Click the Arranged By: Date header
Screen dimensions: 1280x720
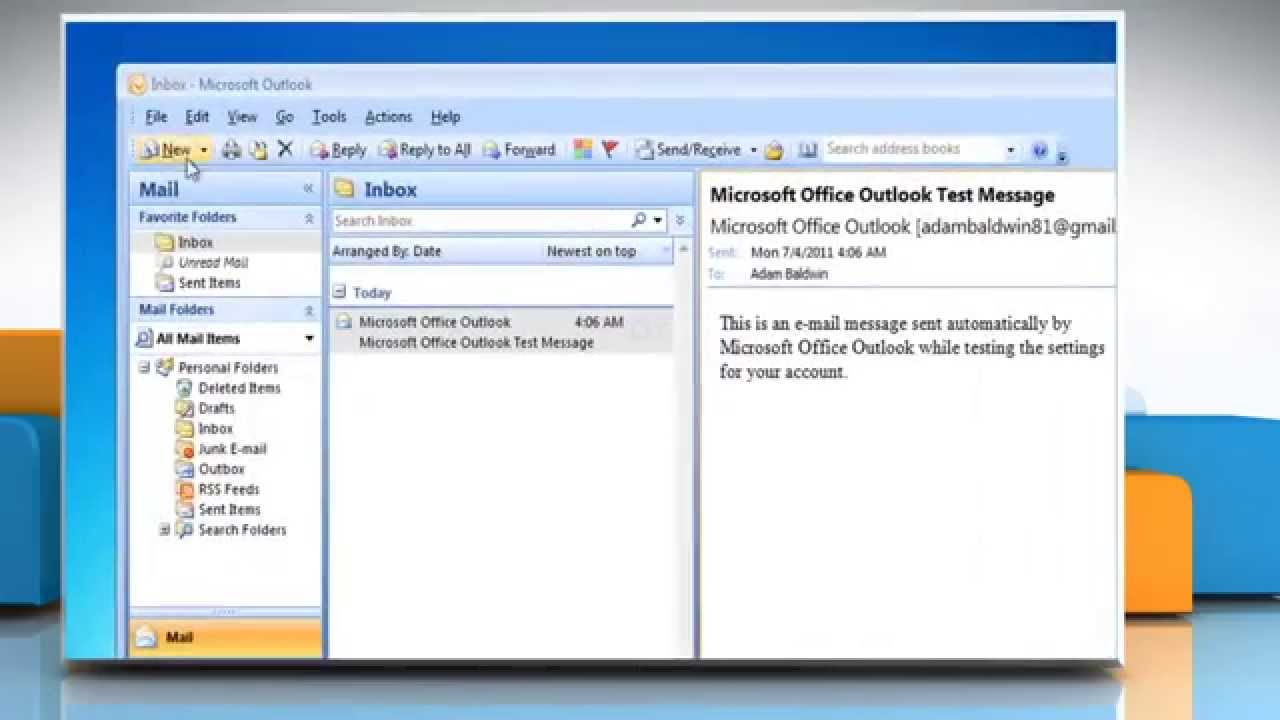click(387, 252)
